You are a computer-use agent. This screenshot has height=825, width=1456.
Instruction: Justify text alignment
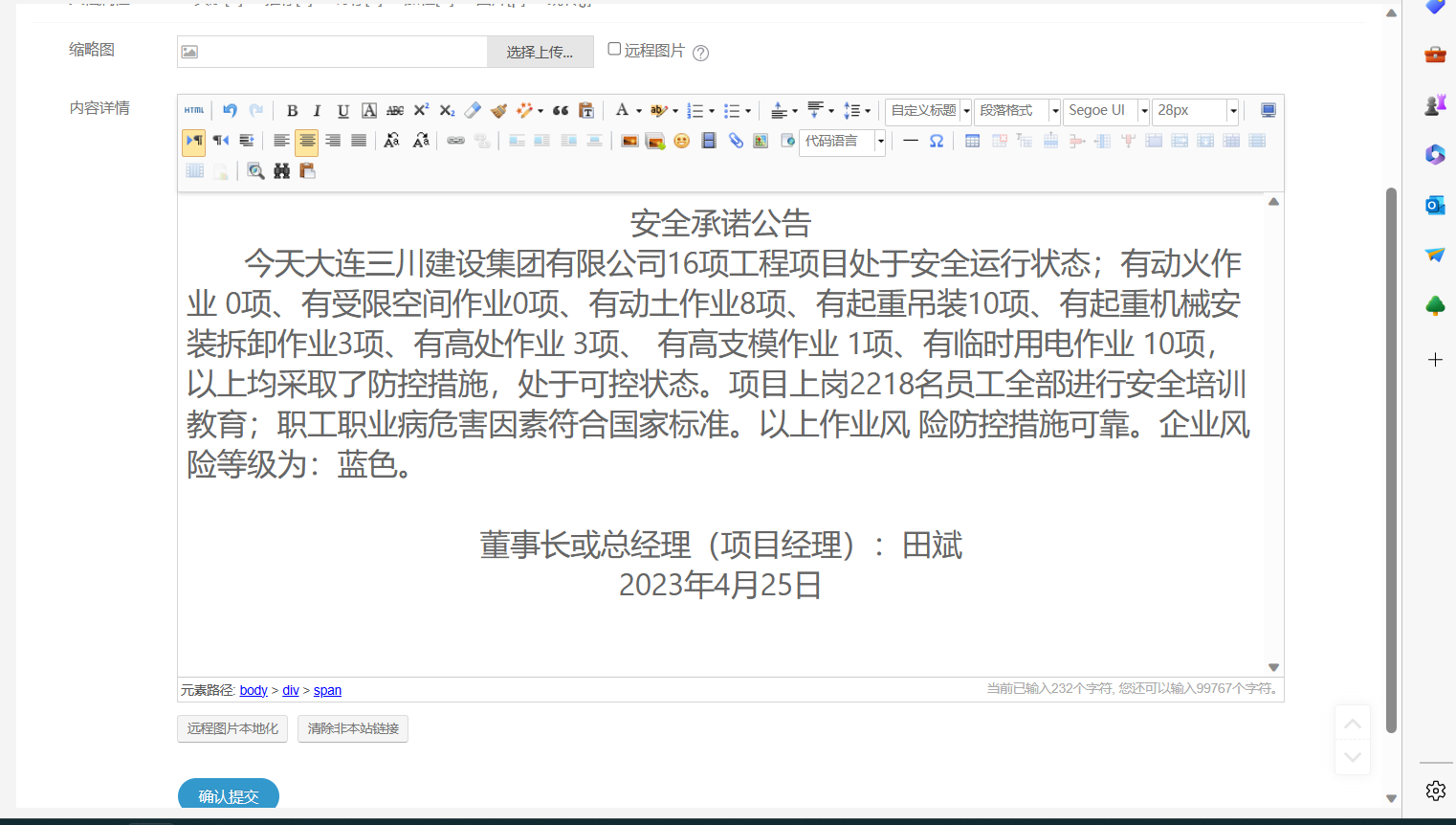click(x=359, y=142)
